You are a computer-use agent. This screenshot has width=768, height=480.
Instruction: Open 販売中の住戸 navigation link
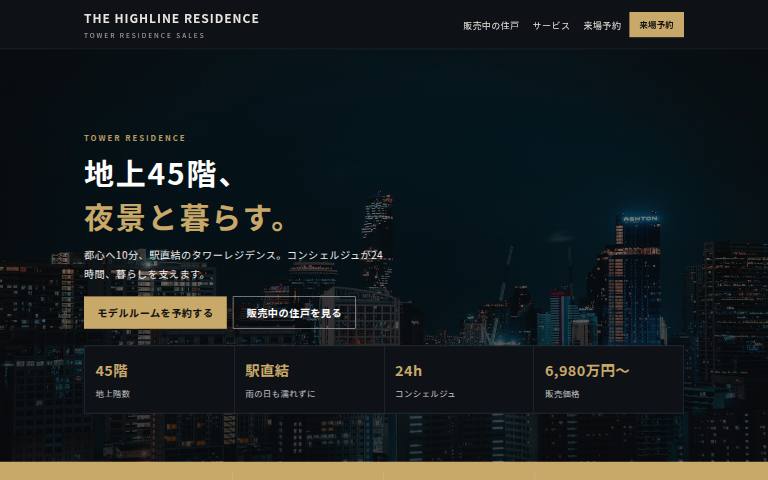pos(491,25)
